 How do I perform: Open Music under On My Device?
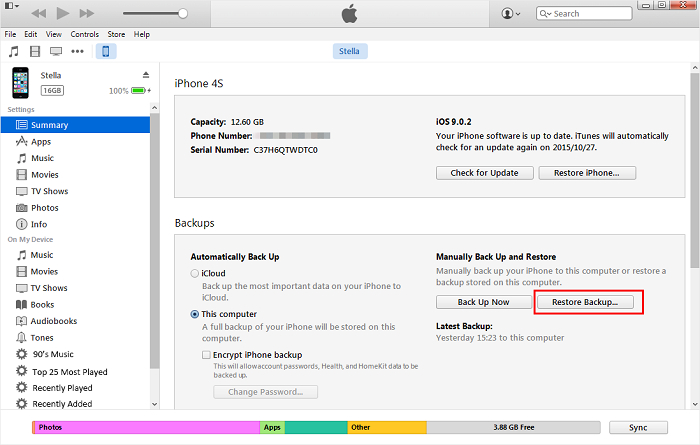75,255
